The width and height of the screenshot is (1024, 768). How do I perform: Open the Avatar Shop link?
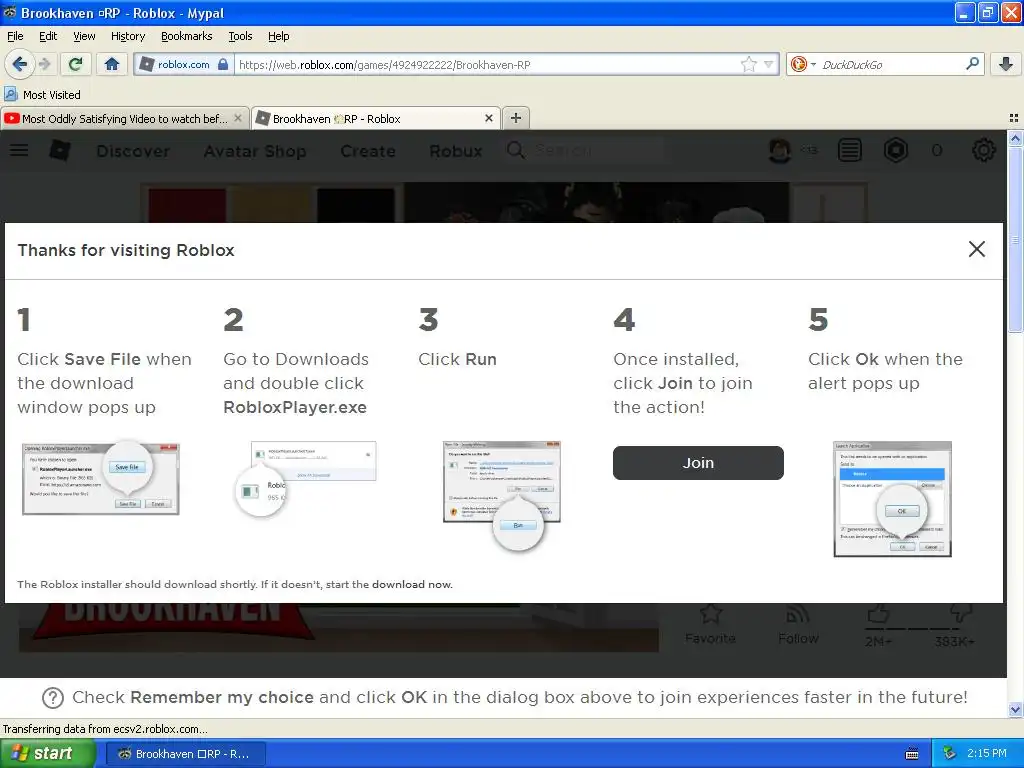pyautogui.click(x=255, y=152)
